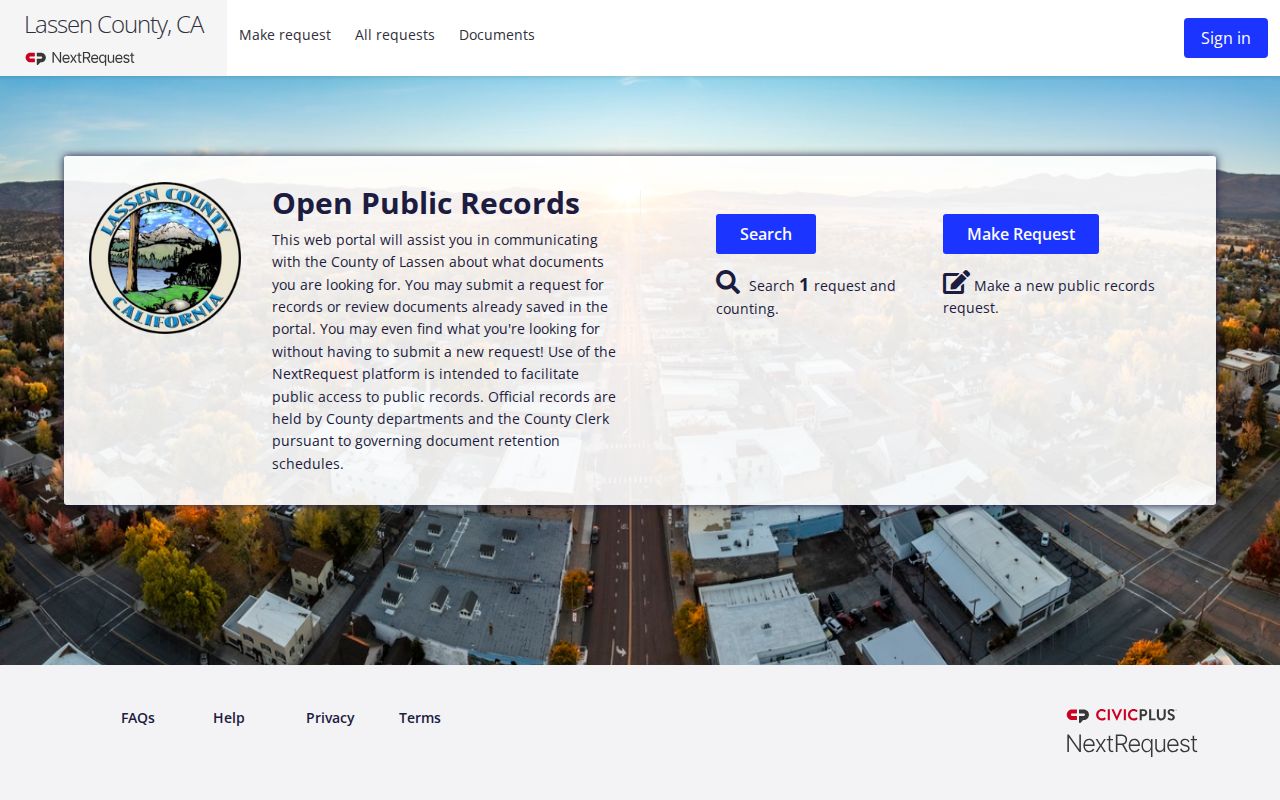
Task: Click the blue Search button
Action: tap(766, 234)
